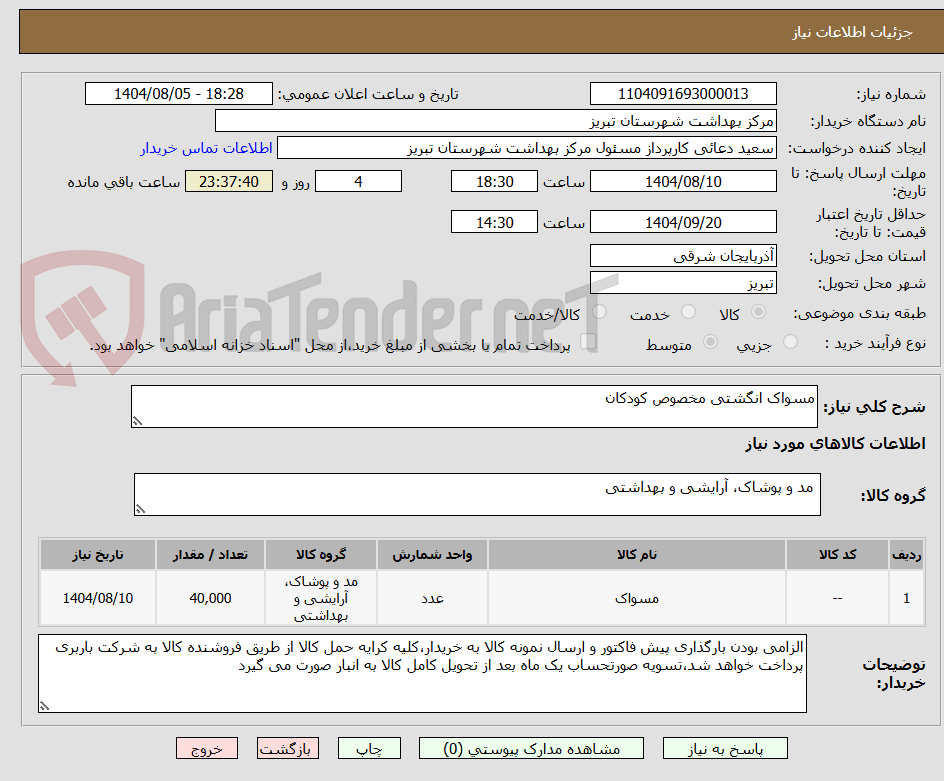Viewport: 944px width, 781px height.
Task: Click the طبقه بندی موضوعی label
Action: point(860,313)
